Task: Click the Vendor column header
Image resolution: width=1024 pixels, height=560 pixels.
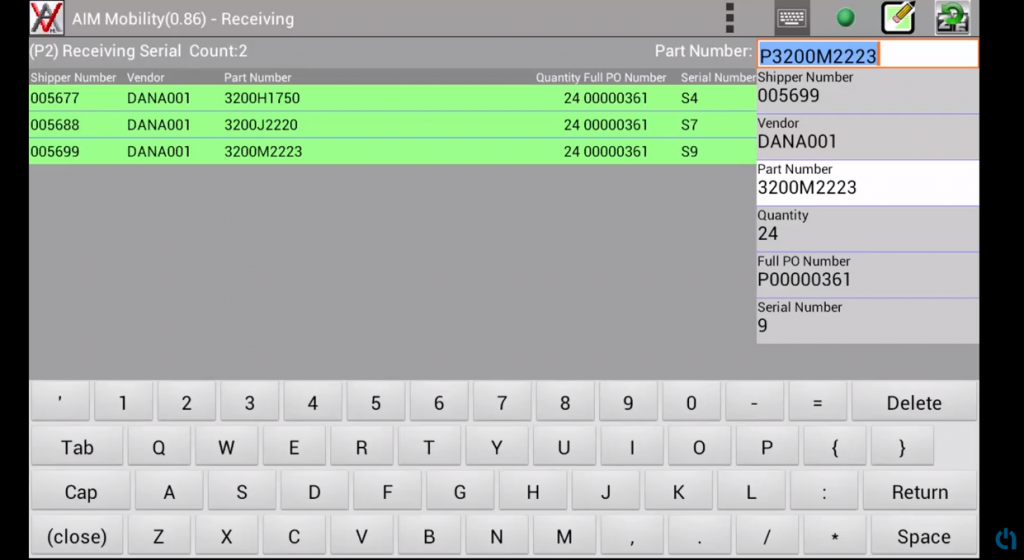Action: pyautogui.click(x=146, y=77)
